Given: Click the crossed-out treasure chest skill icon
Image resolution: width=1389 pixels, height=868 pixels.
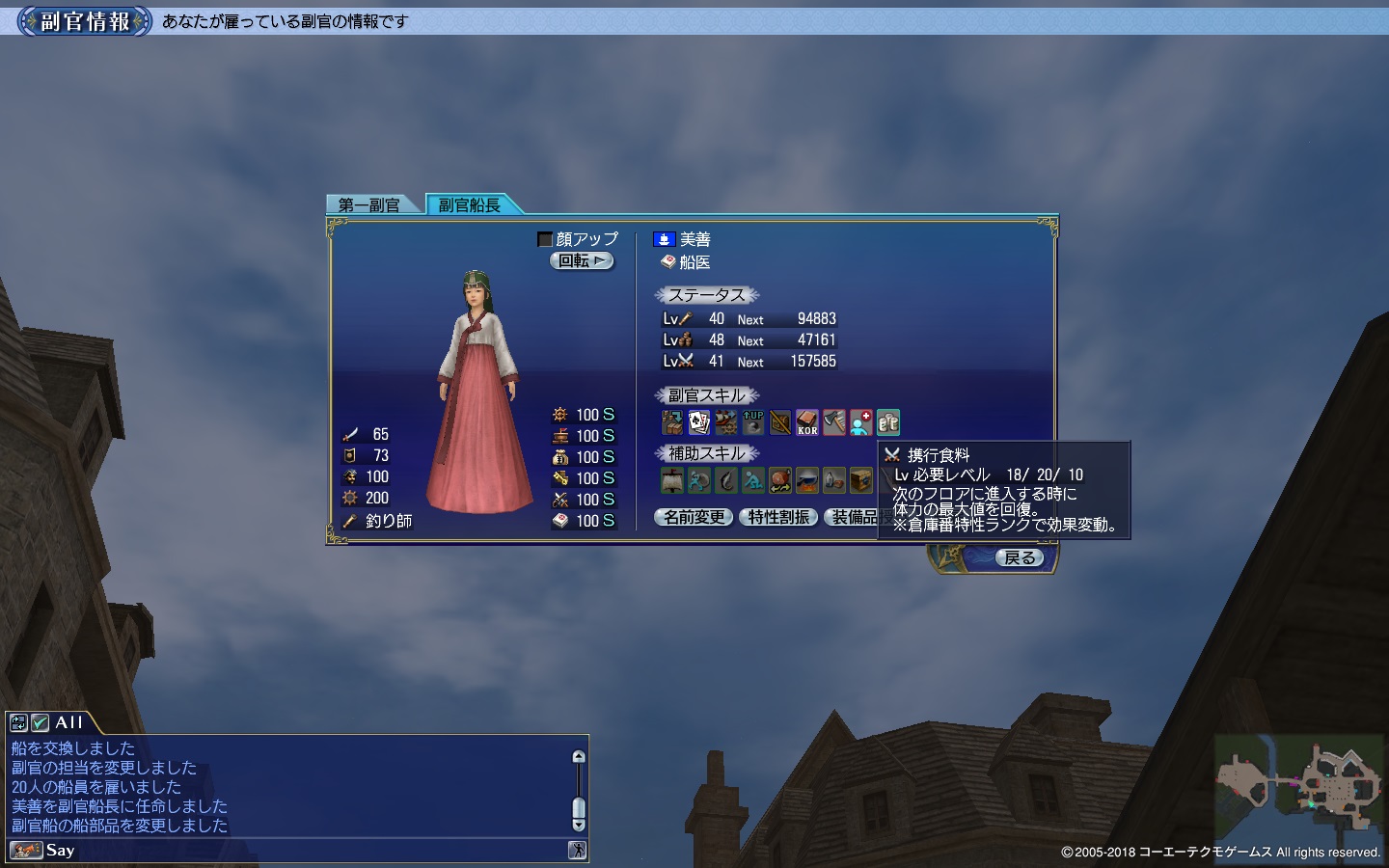Looking at the screenshot, I should (780, 422).
